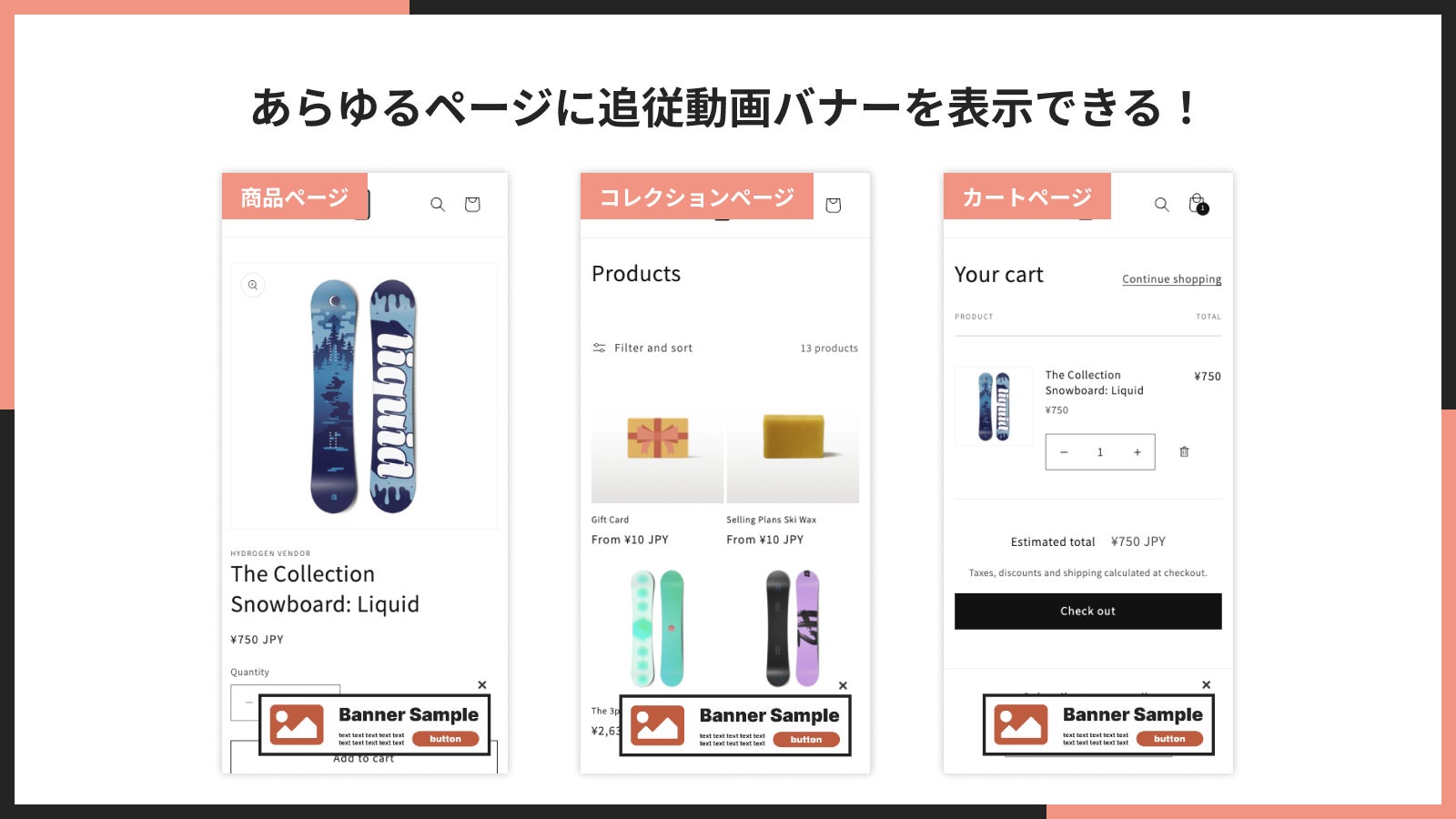Click the zoom magnifier on the snowboard image
The image size is (1456, 819).
(253, 285)
